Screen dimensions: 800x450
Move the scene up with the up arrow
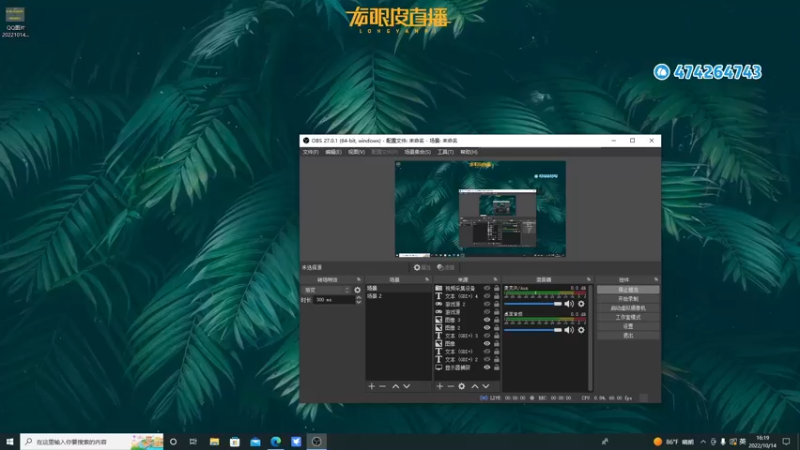pyautogui.click(x=395, y=386)
